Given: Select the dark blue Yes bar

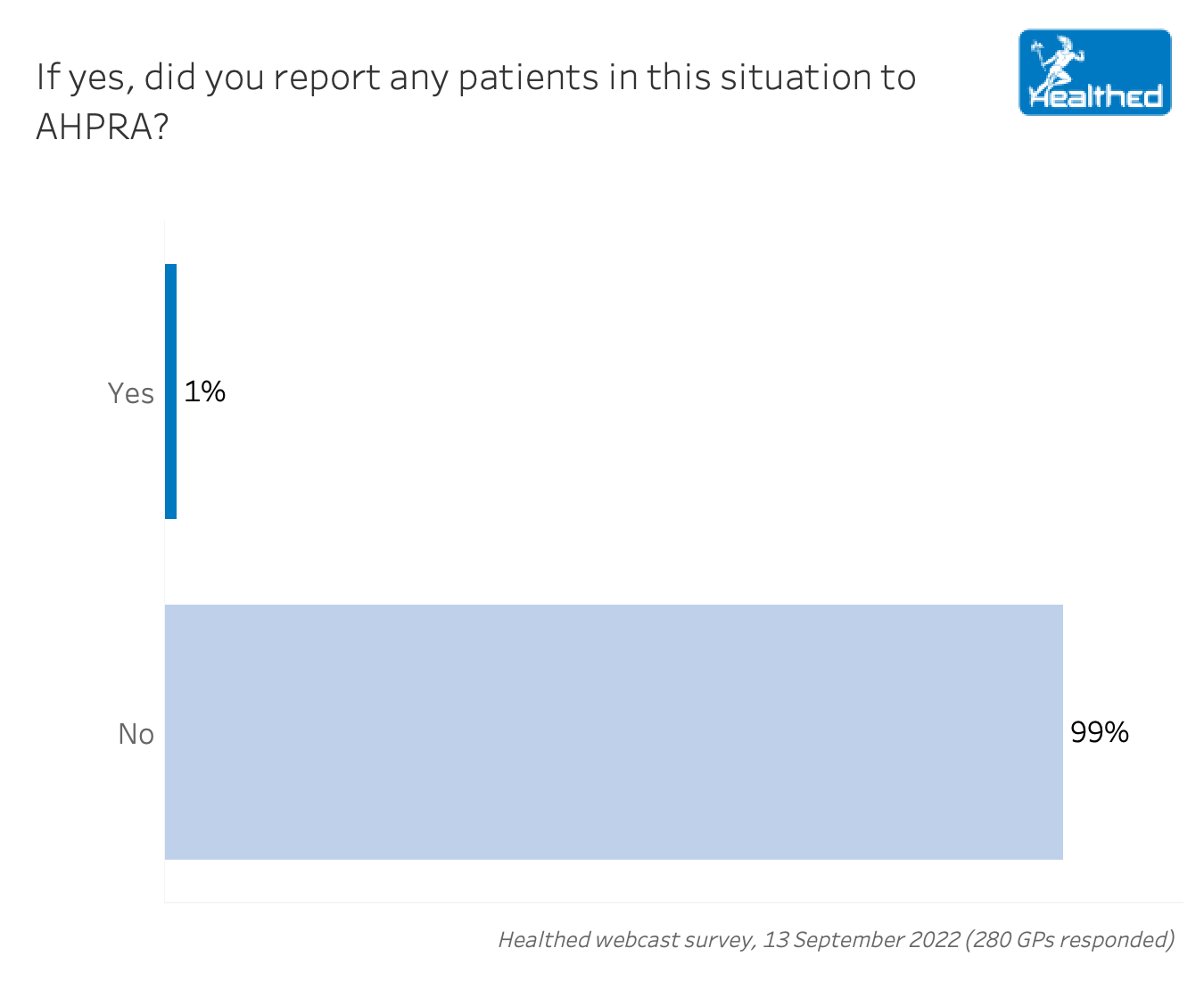Looking at the screenshot, I should (x=170, y=391).
